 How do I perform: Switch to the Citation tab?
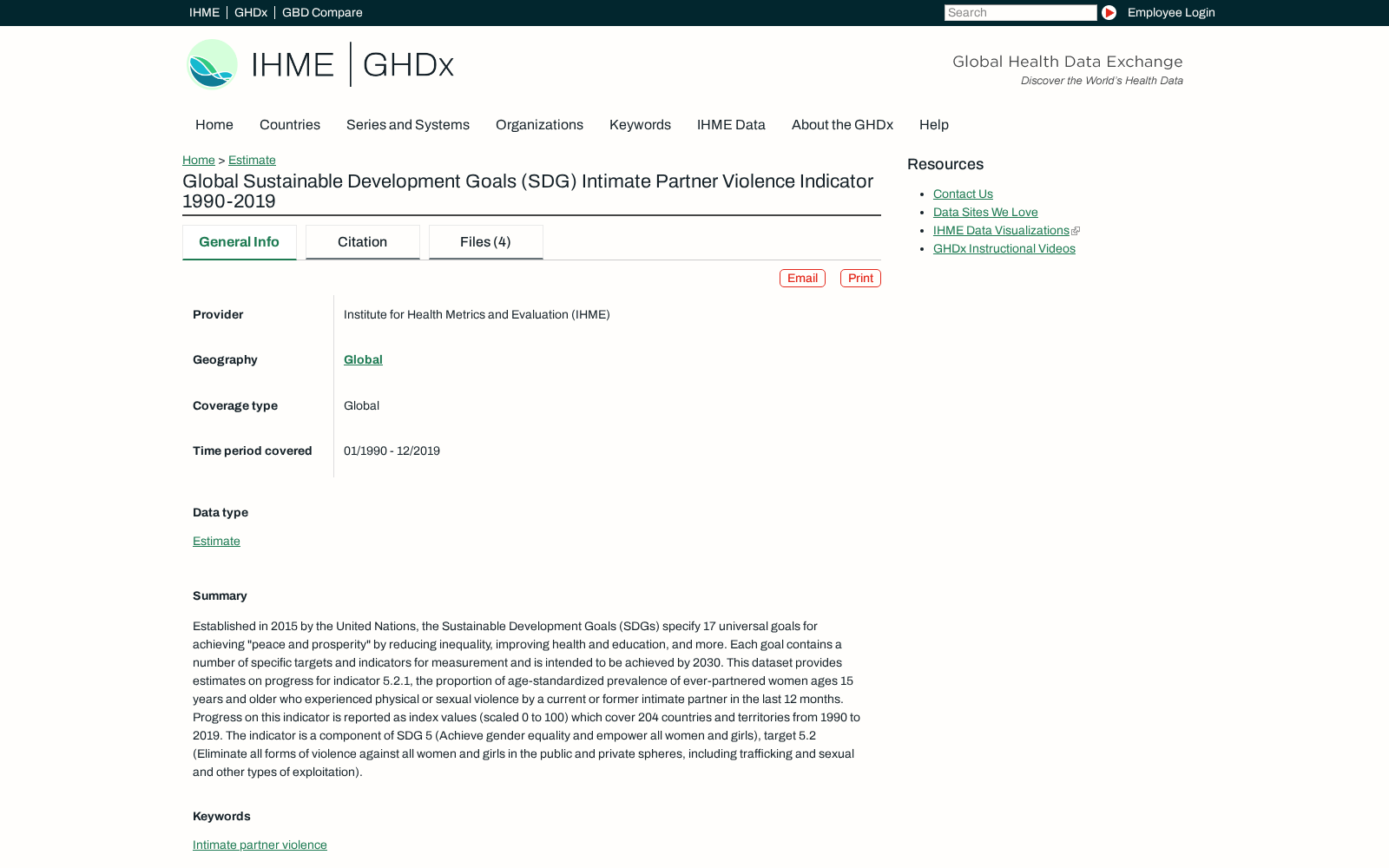[363, 242]
